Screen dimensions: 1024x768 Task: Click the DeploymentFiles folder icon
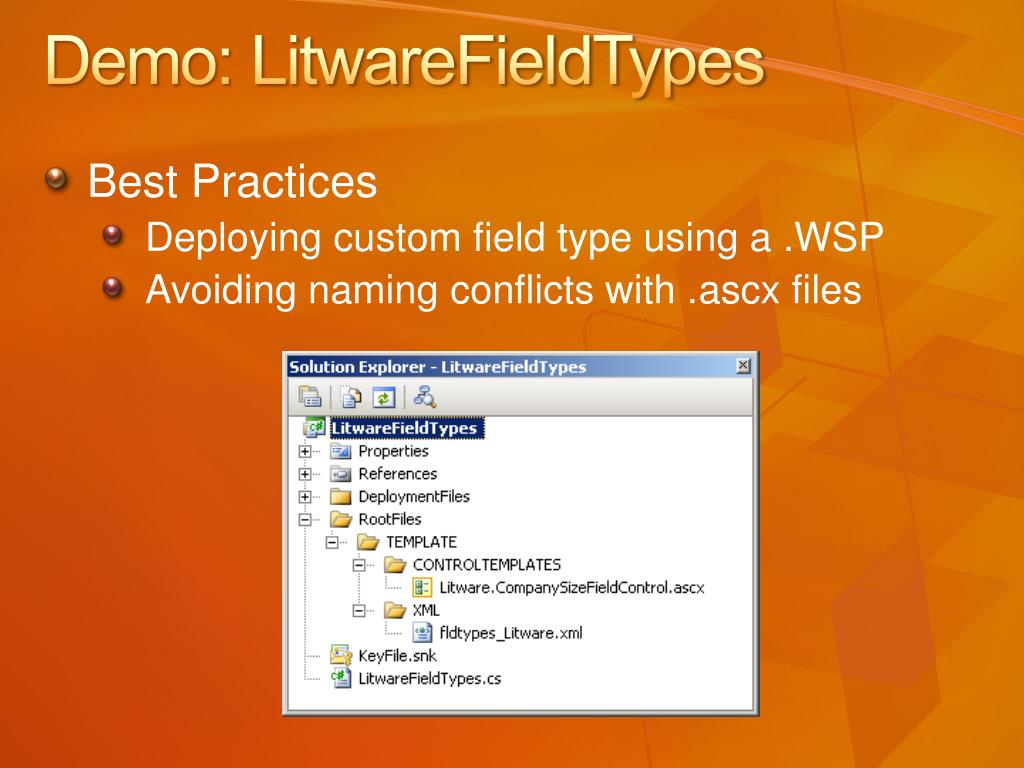[x=341, y=496]
